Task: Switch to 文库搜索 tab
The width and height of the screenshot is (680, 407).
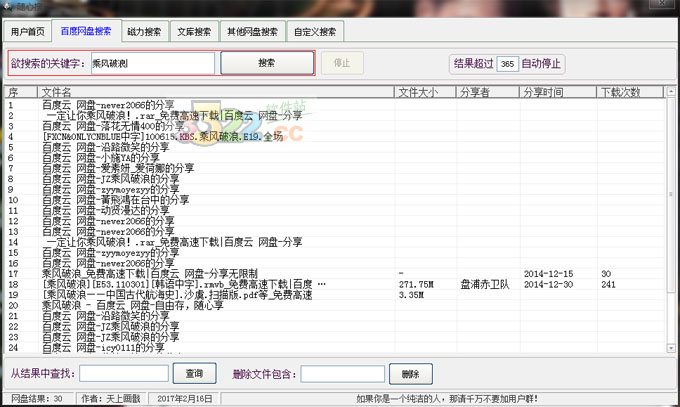Action: pos(194,31)
